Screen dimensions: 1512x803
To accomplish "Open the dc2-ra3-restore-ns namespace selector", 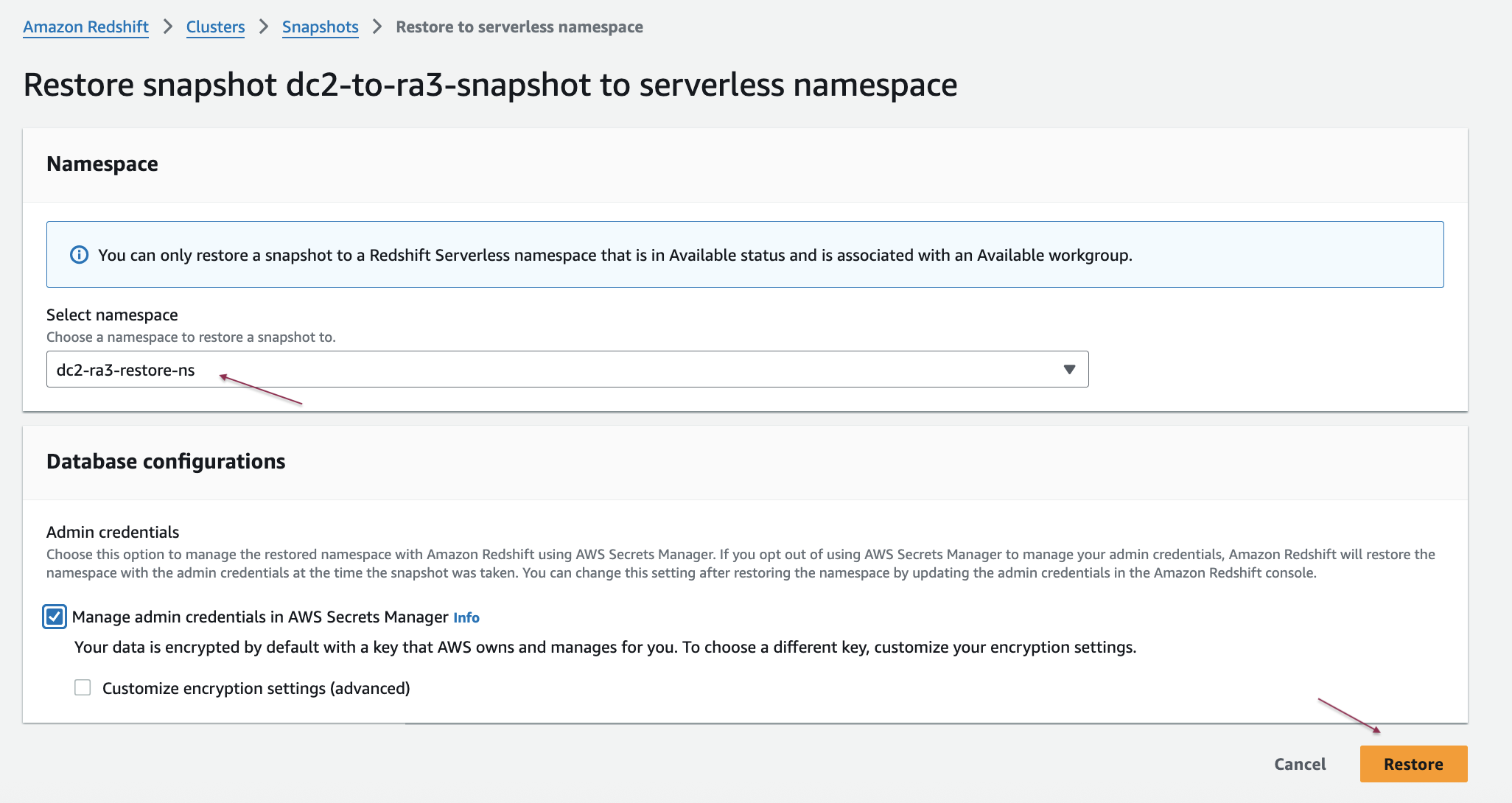I will tap(566, 370).
